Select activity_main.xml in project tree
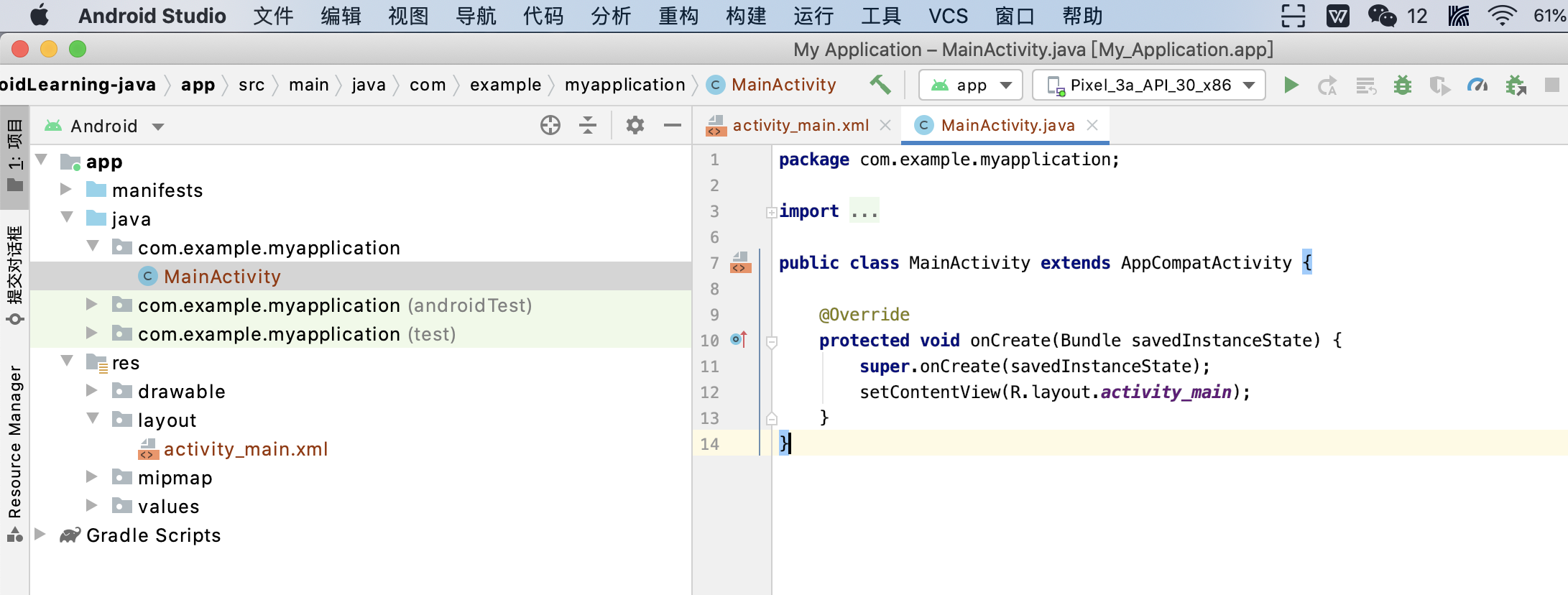Viewport: 1568px width, 595px height. [x=246, y=448]
